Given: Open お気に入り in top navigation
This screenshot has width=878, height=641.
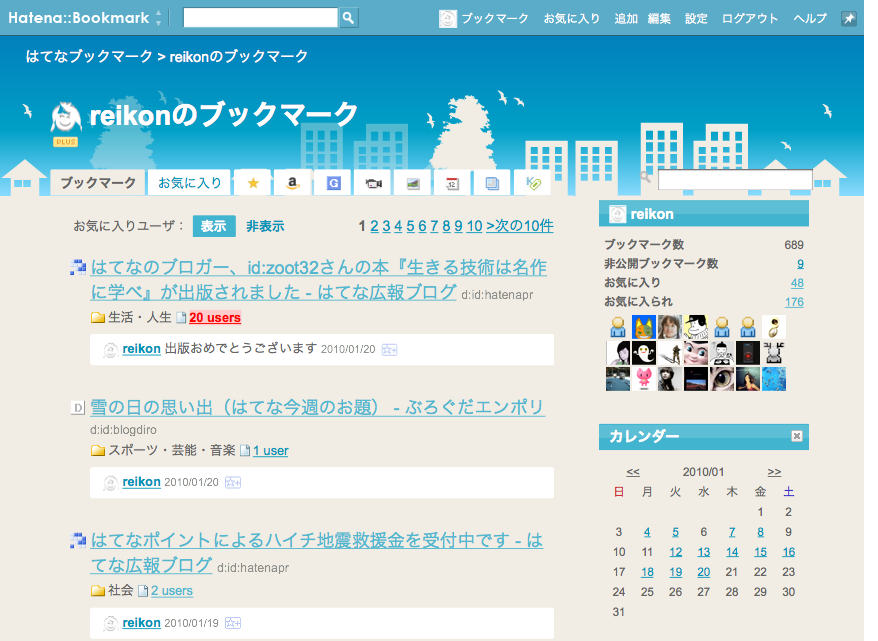Looking at the screenshot, I should (571, 18).
